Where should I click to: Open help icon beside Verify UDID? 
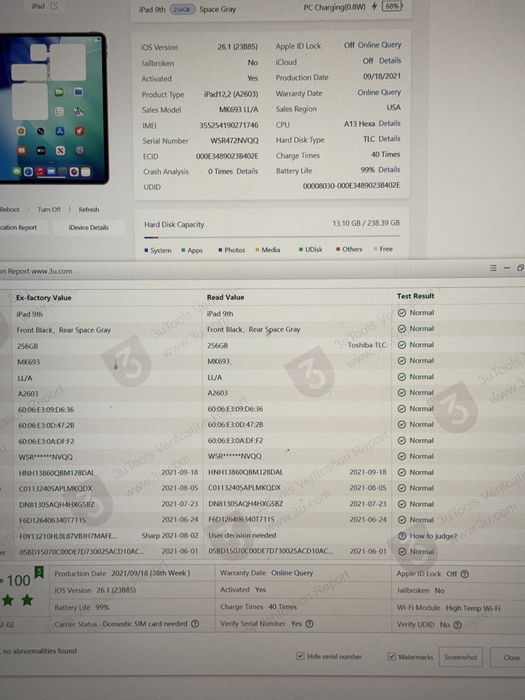[457, 625]
